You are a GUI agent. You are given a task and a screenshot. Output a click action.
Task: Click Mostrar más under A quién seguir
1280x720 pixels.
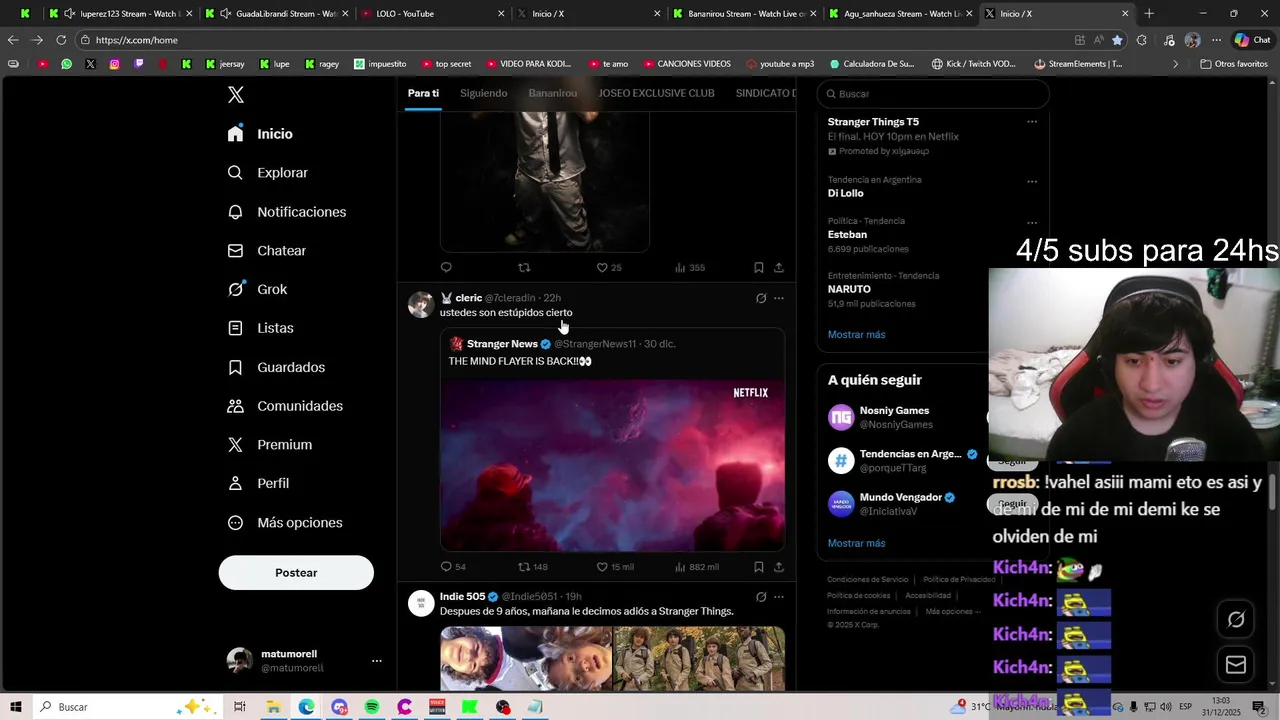[x=856, y=544]
